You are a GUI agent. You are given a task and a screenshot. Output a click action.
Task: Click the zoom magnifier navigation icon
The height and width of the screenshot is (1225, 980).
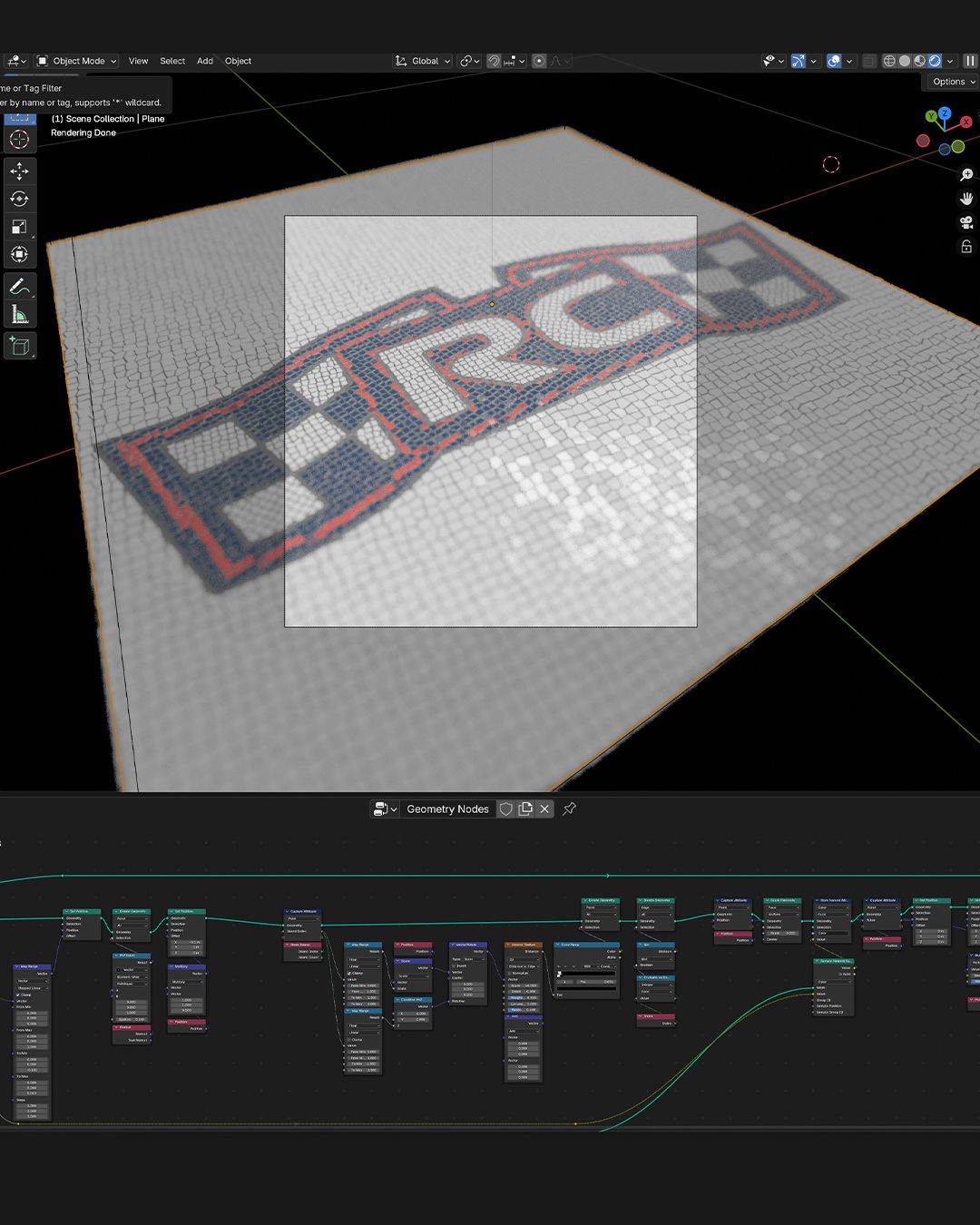coord(966,174)
